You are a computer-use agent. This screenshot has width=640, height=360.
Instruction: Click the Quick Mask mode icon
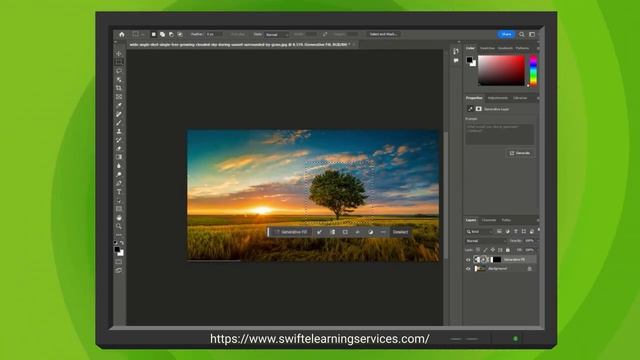pyautogui.click(x=119, y=262)
